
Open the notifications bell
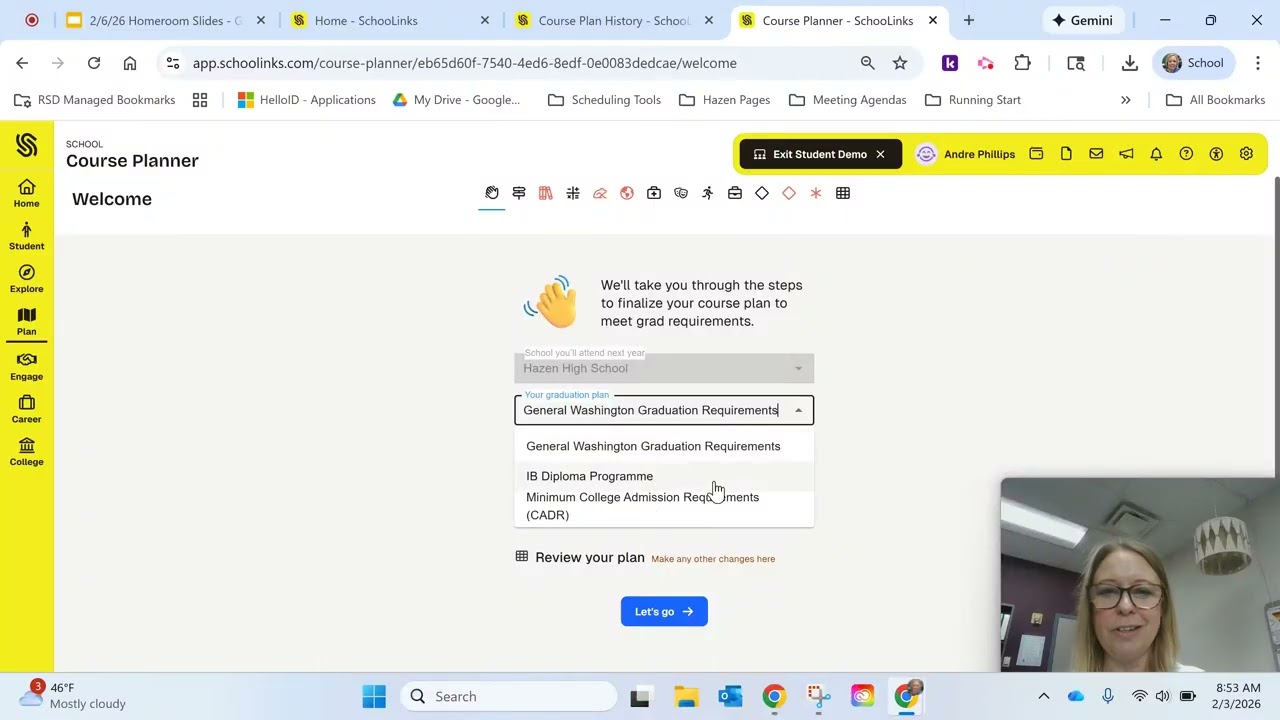coord(1156,154)
